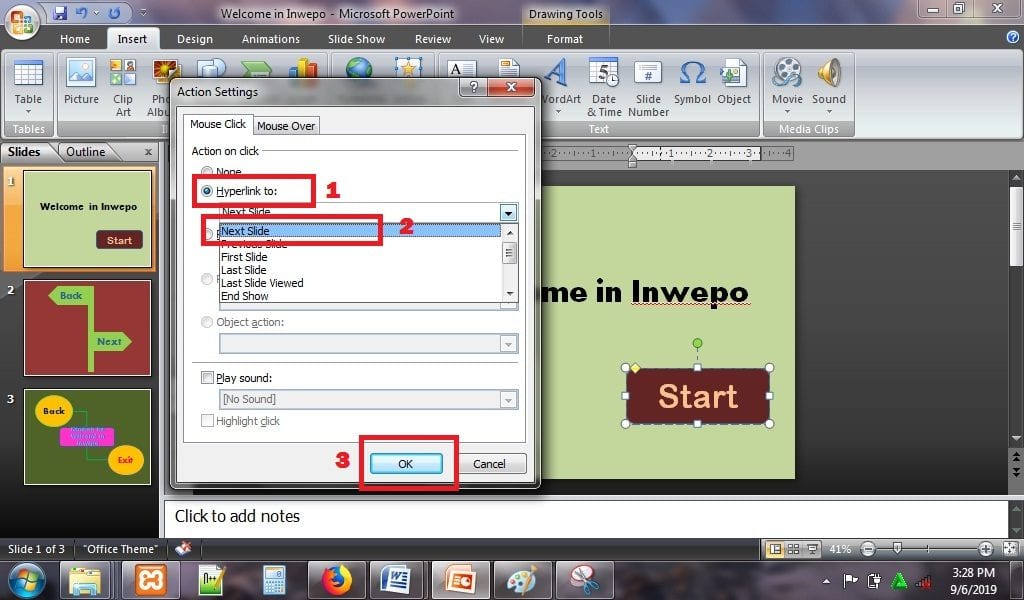Image resolution: width=1024 pixels, height=600 pixels.
Task: Fit slide to current window icon
Action: [x=1010, y=549]
